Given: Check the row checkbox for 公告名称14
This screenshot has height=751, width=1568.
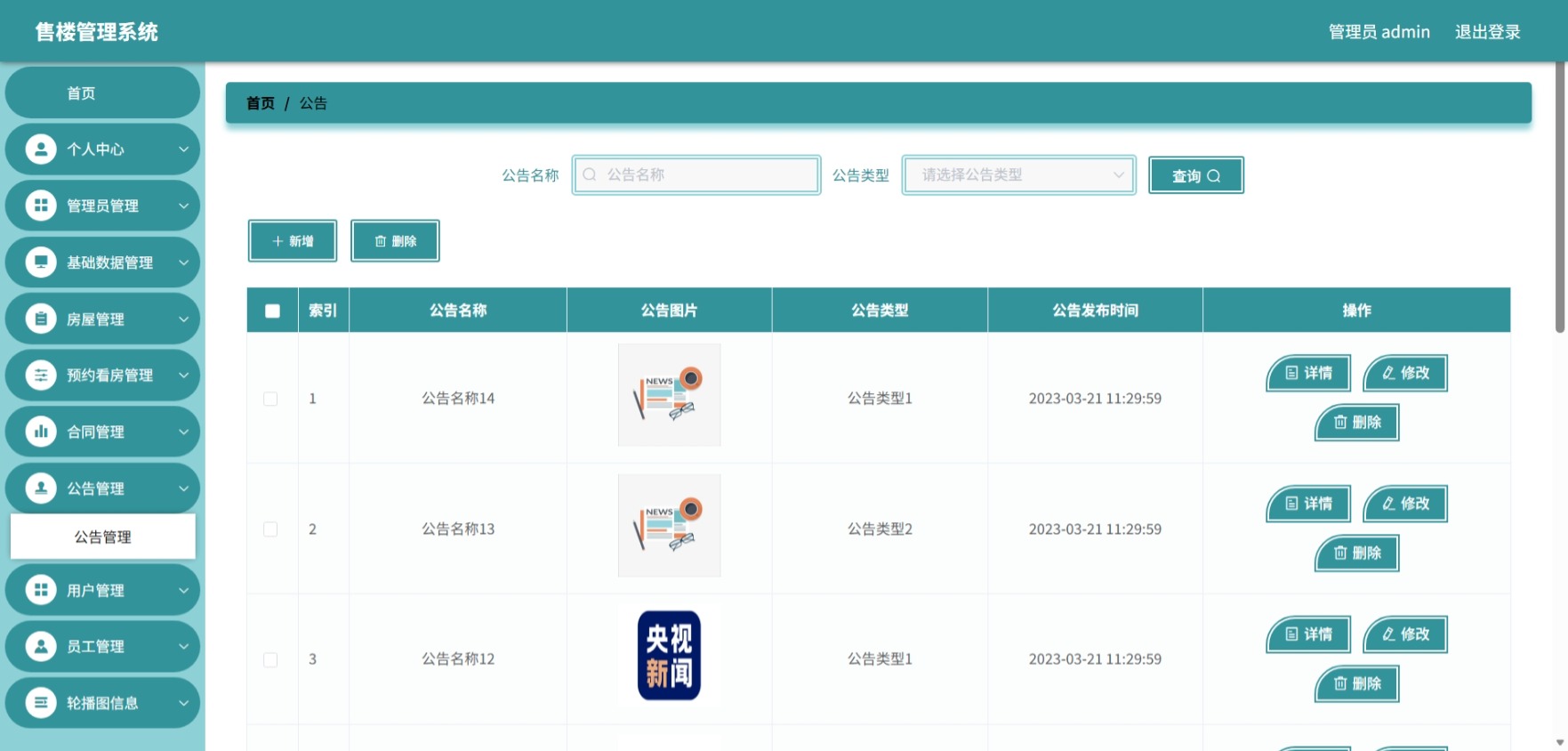Looking at the screenshot, I should pyautogui.click(x=270, y=399).
